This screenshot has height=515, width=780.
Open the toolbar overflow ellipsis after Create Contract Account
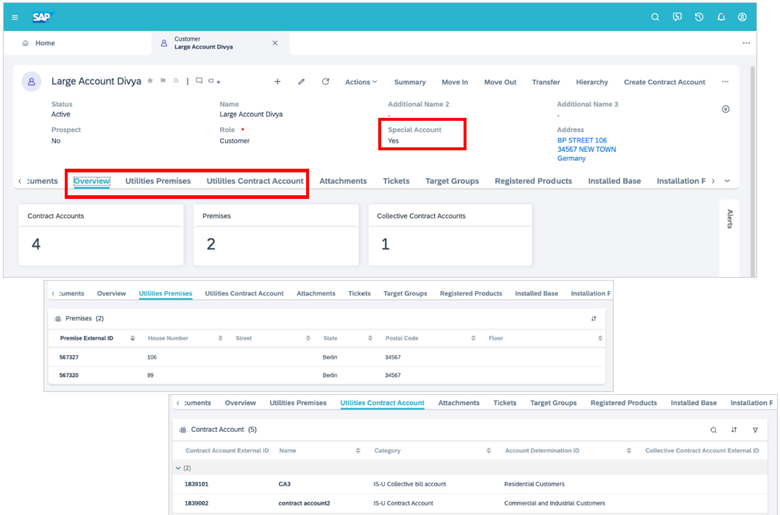tap(725, 82)
